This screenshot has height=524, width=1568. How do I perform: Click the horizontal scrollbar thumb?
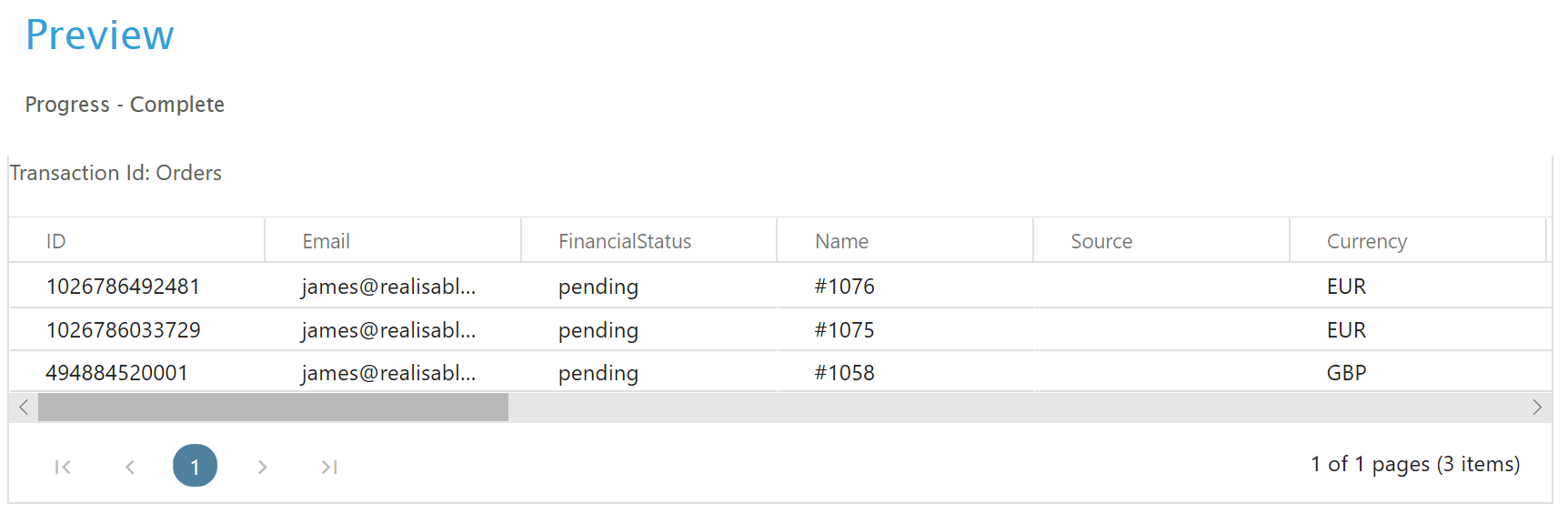(x=273, y=408)
